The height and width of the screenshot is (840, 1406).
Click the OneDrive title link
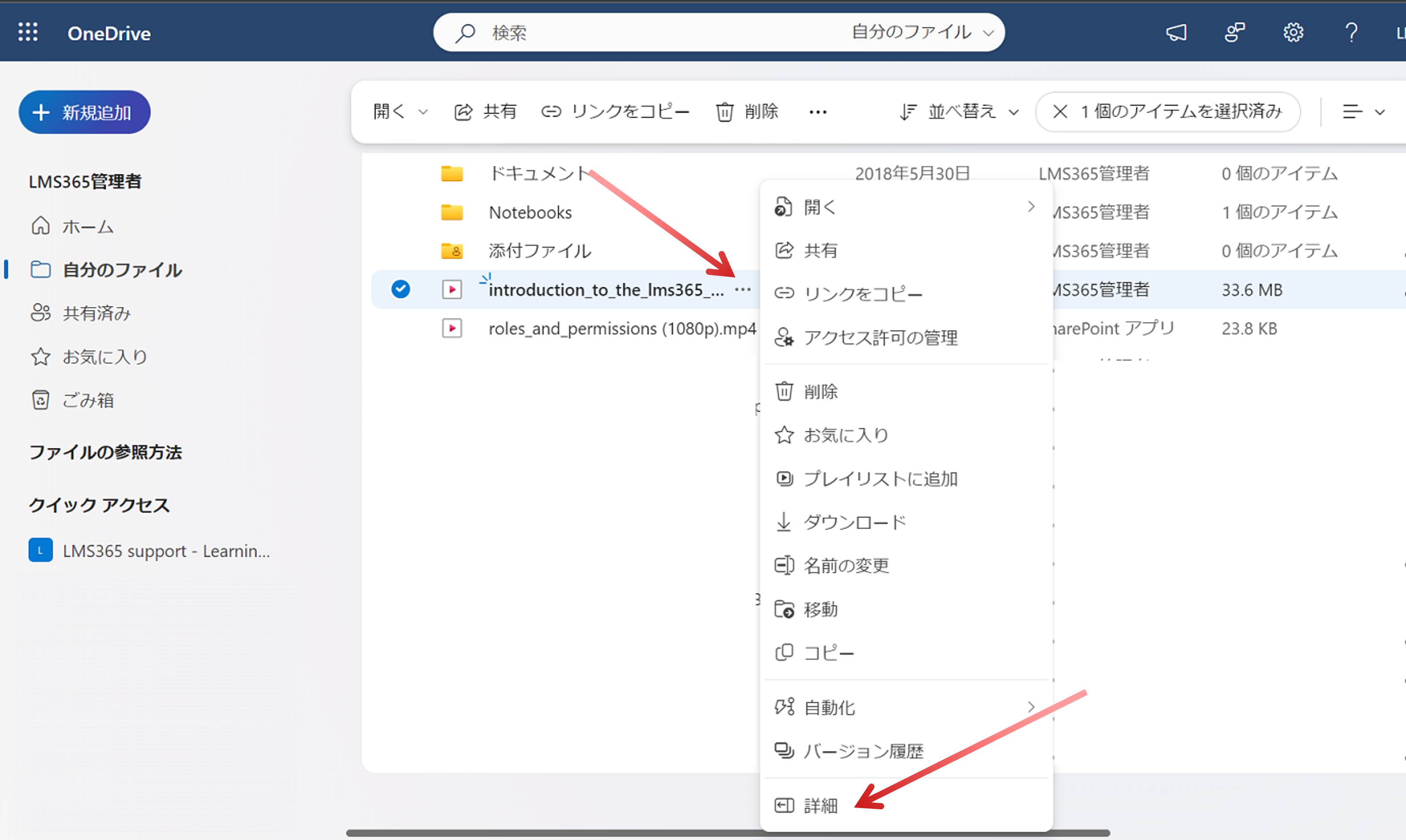[x=109, y=33]
